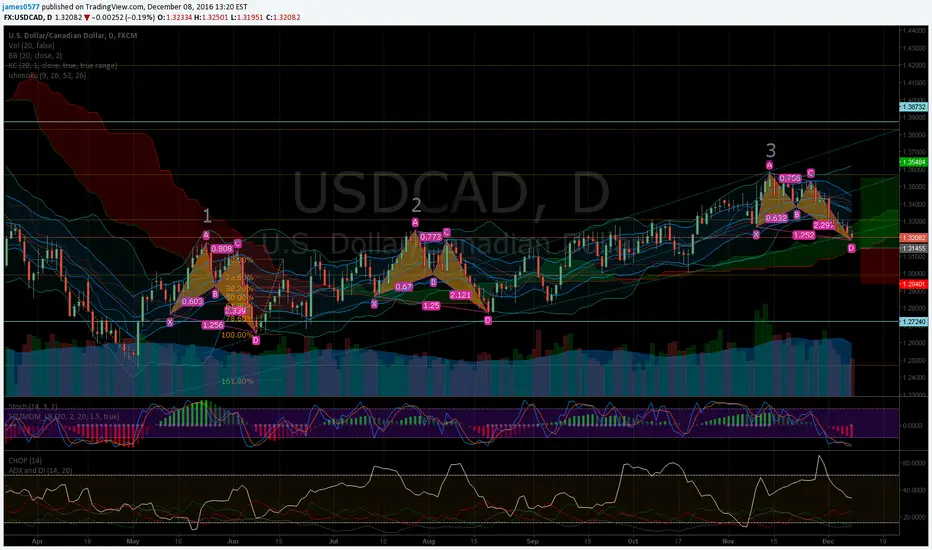Click the red 1.29401 price label

click(x=914, y=285)
